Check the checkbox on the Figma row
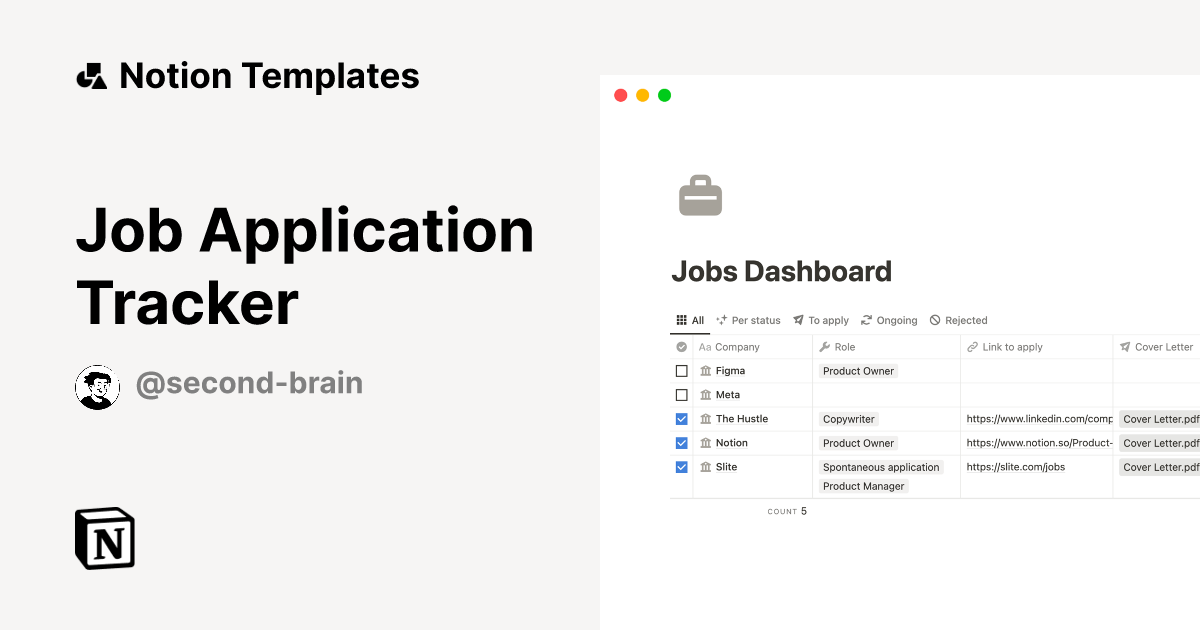 [681, 370]
